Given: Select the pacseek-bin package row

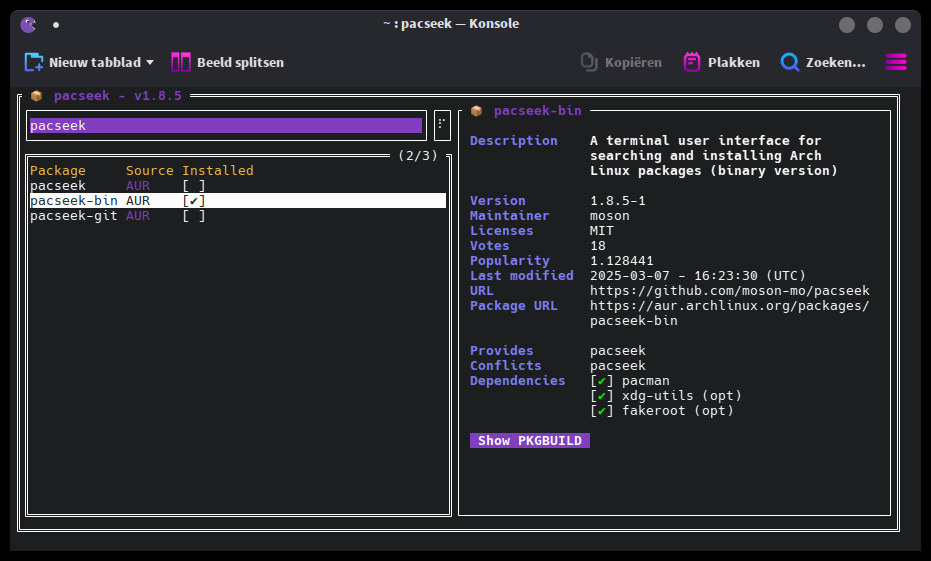Looking at the screenshot, I should click(x=238, y=201).
